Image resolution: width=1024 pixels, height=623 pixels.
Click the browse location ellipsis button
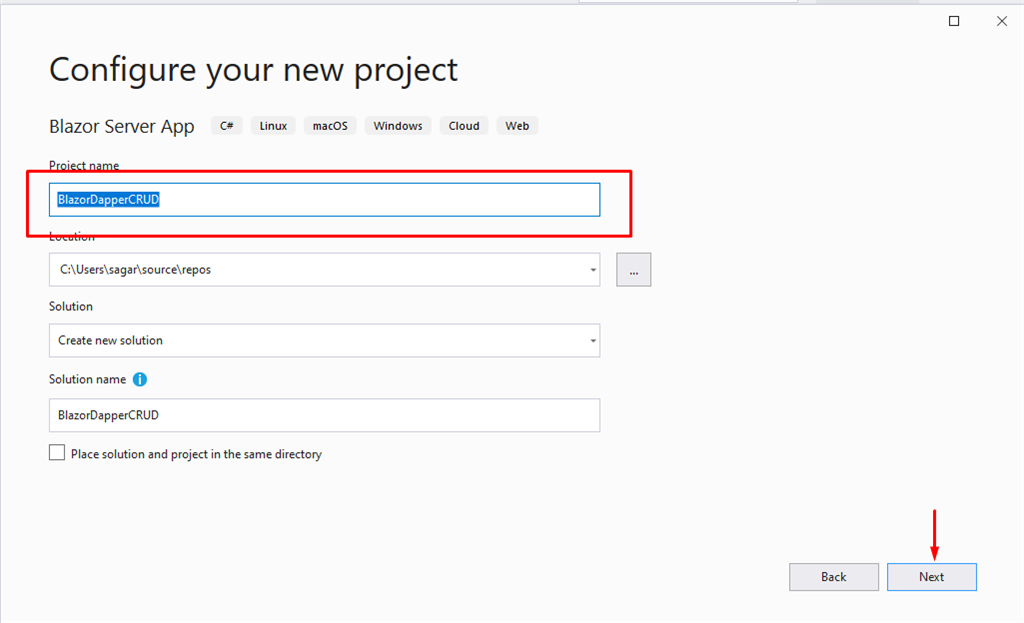(x=634, y=270)
